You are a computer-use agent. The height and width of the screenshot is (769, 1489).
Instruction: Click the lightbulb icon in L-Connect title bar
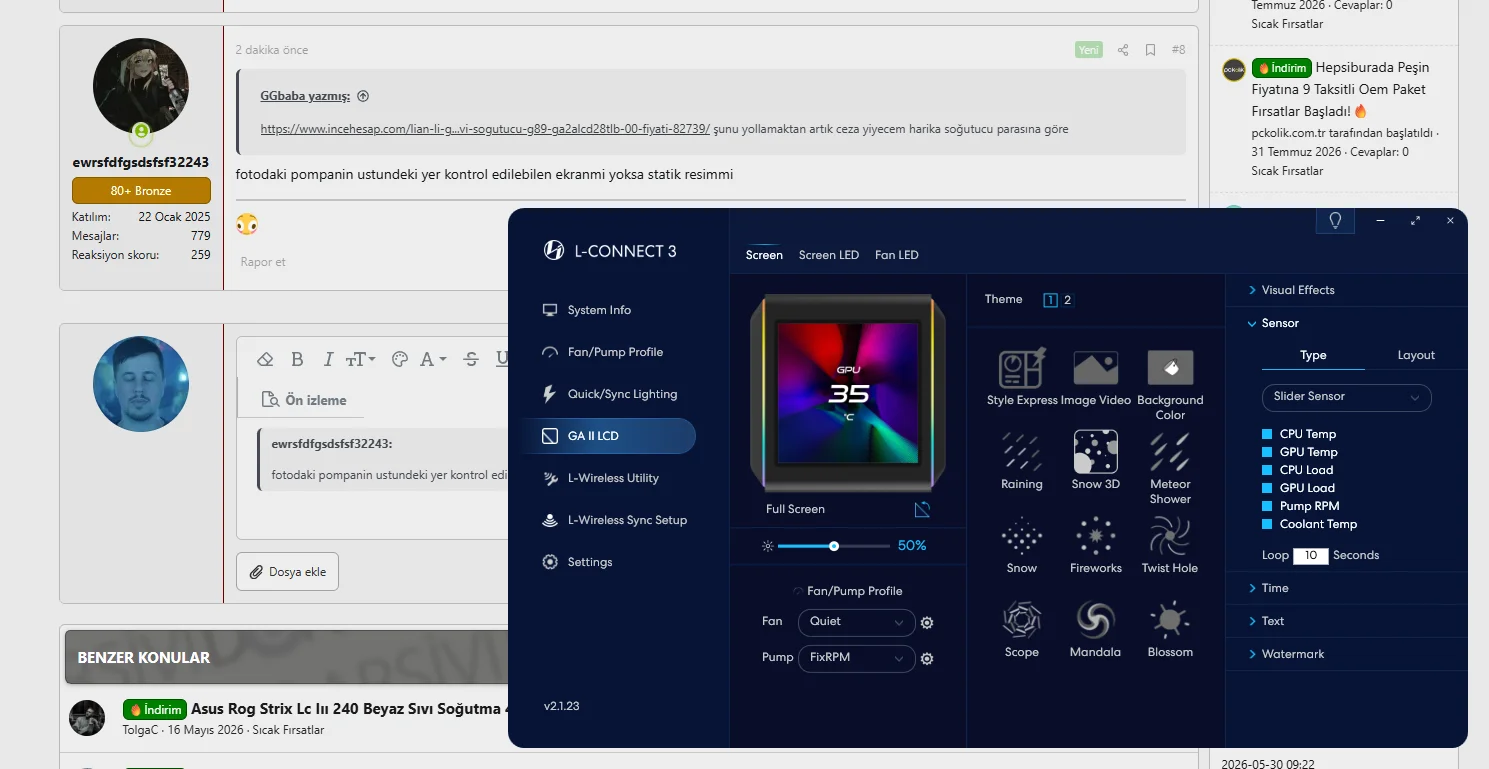[x=1335, y=221]
